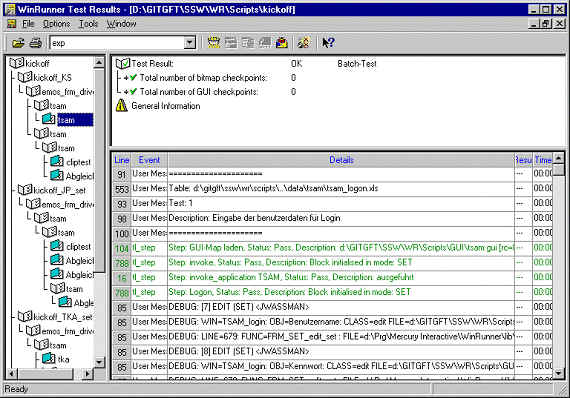Open the Window menu
This screenshot has width=570, height=398.
(x=121, y=24)
